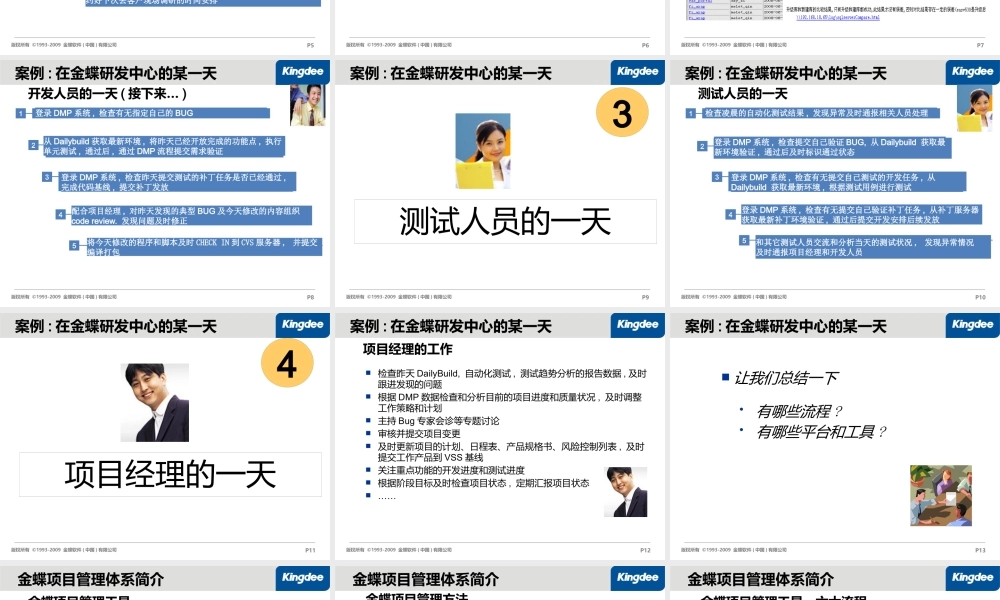The height and width of the screenshot is (600, 1000).
Task: Click step badge 4 beside 配合项目经理 text
Action: tap(61, 214)
